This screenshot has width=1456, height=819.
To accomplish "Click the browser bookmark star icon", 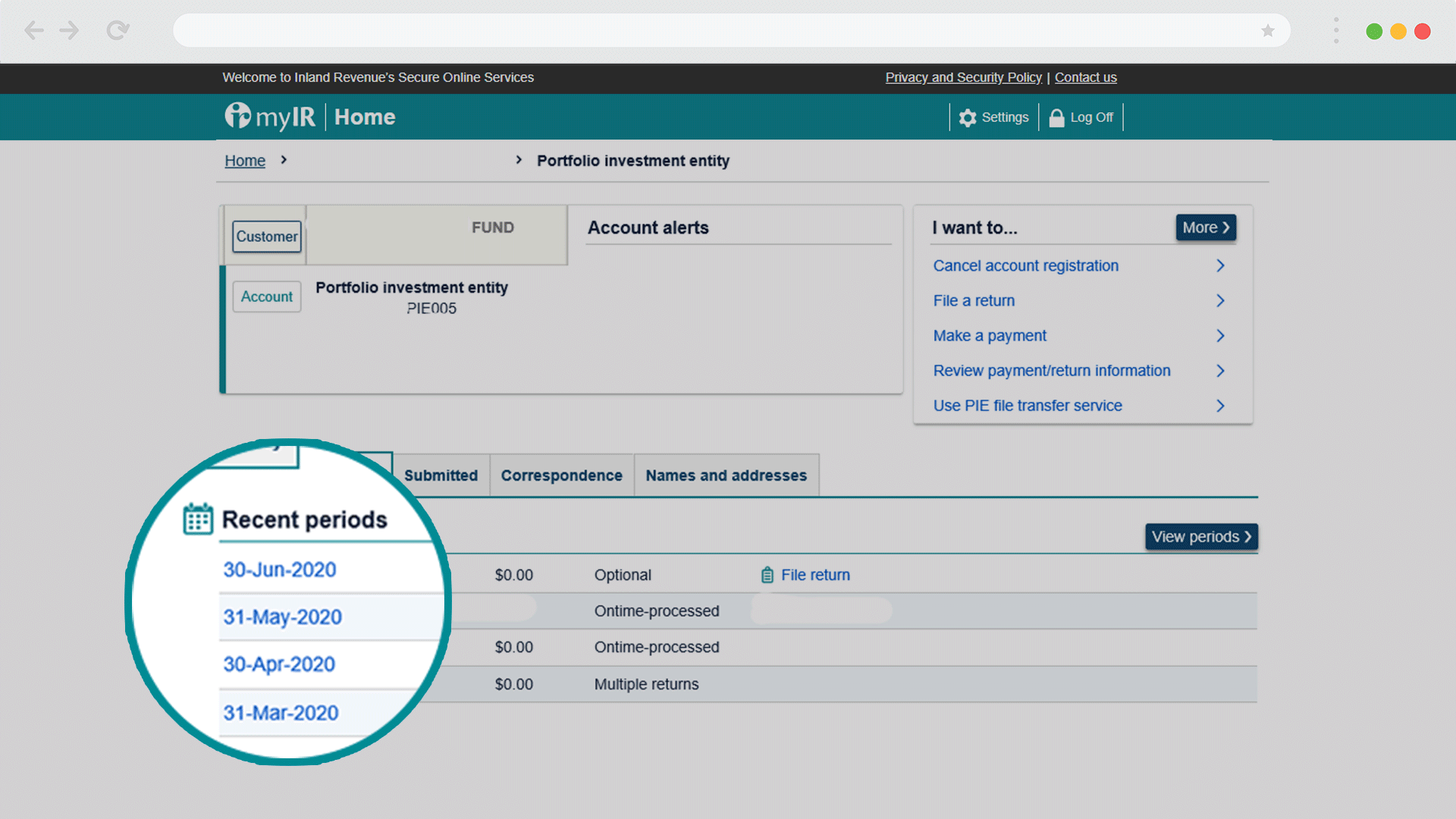I will [1268, 31].
